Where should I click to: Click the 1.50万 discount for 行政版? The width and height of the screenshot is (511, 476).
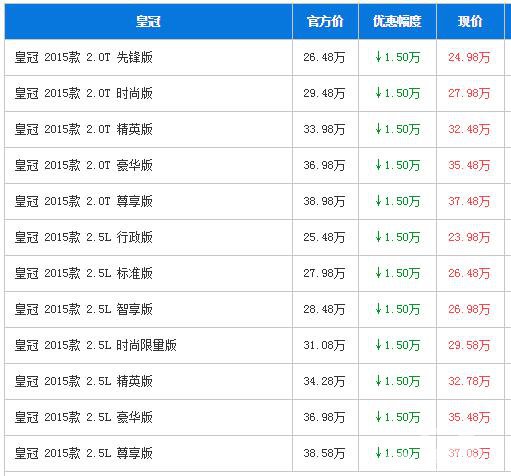coord(397,237)
